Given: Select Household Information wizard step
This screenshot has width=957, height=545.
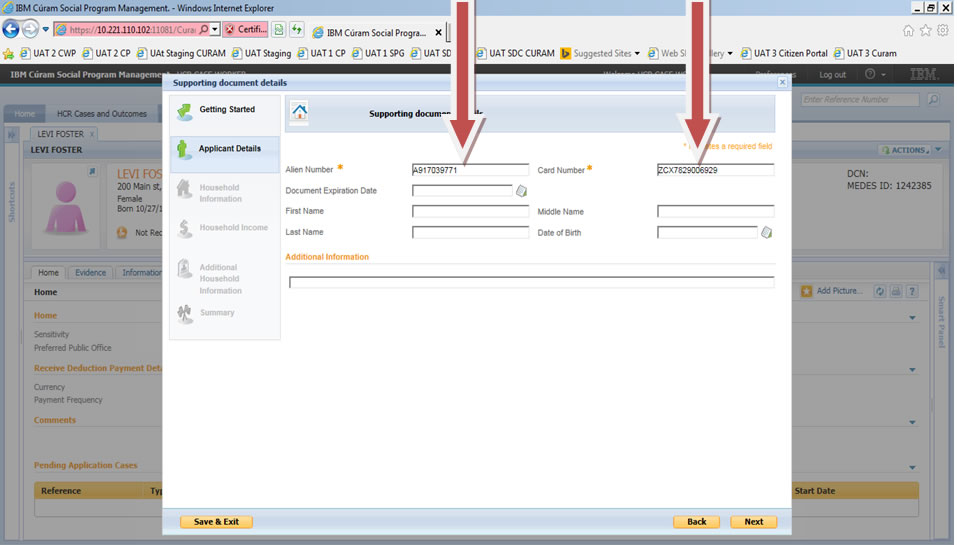Looking at the screenshot, I should click(x=225, y=193).
